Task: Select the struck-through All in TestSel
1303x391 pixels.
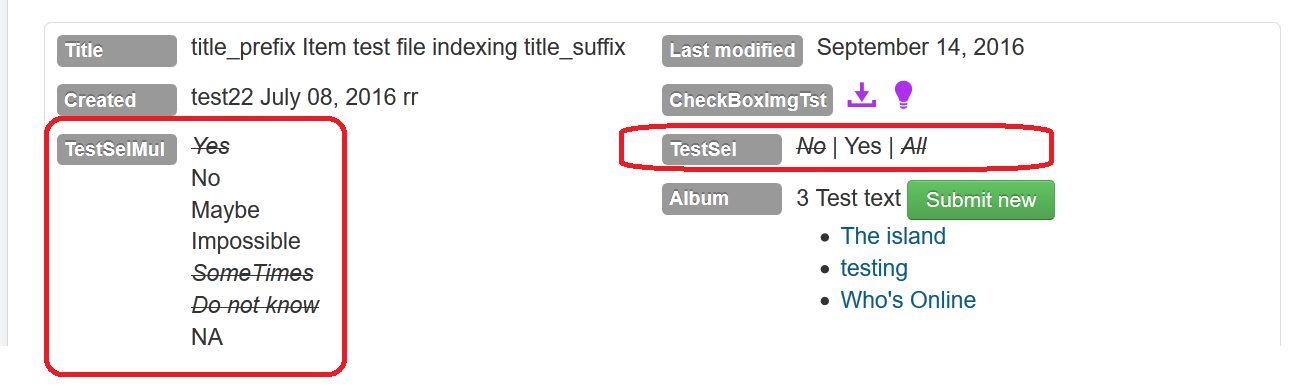Action: pyautogui.click(x=914, y=146)
